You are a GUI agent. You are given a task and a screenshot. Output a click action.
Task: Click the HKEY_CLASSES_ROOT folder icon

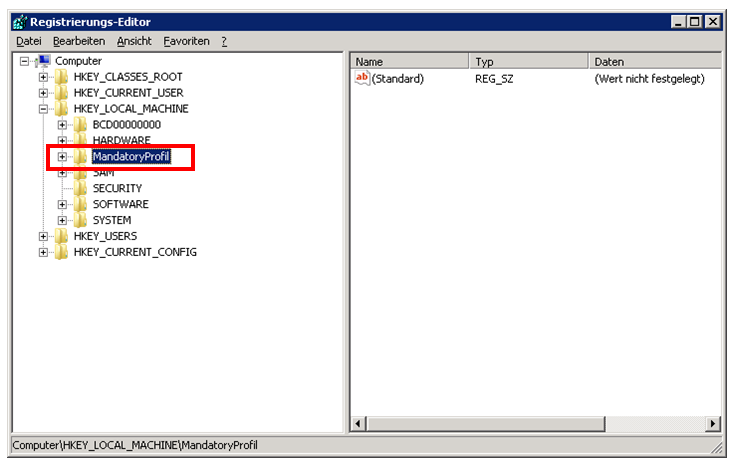coord(62,77)
